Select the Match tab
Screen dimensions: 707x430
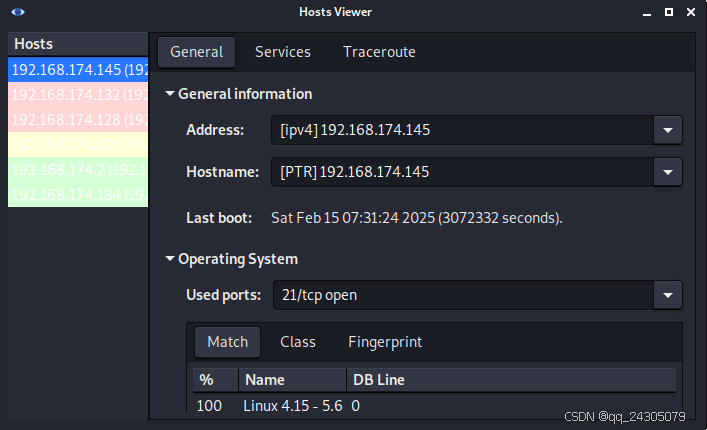pyautogui.click(x=227, y=342)
